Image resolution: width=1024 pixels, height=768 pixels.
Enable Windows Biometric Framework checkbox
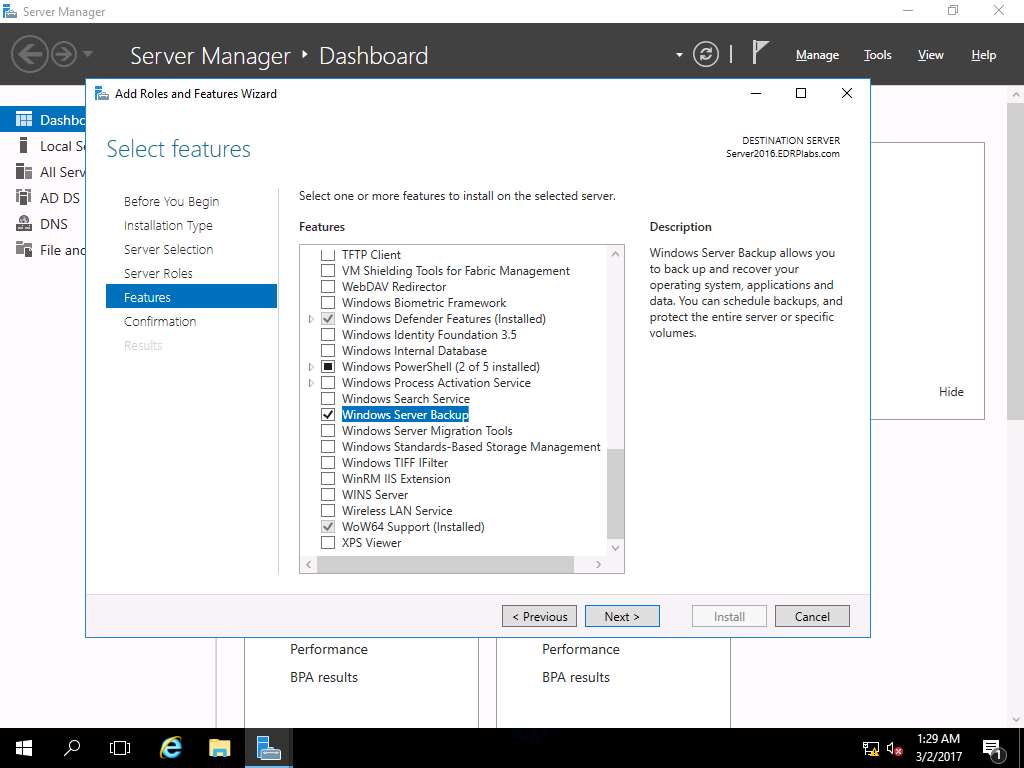(x=328, y=302)
